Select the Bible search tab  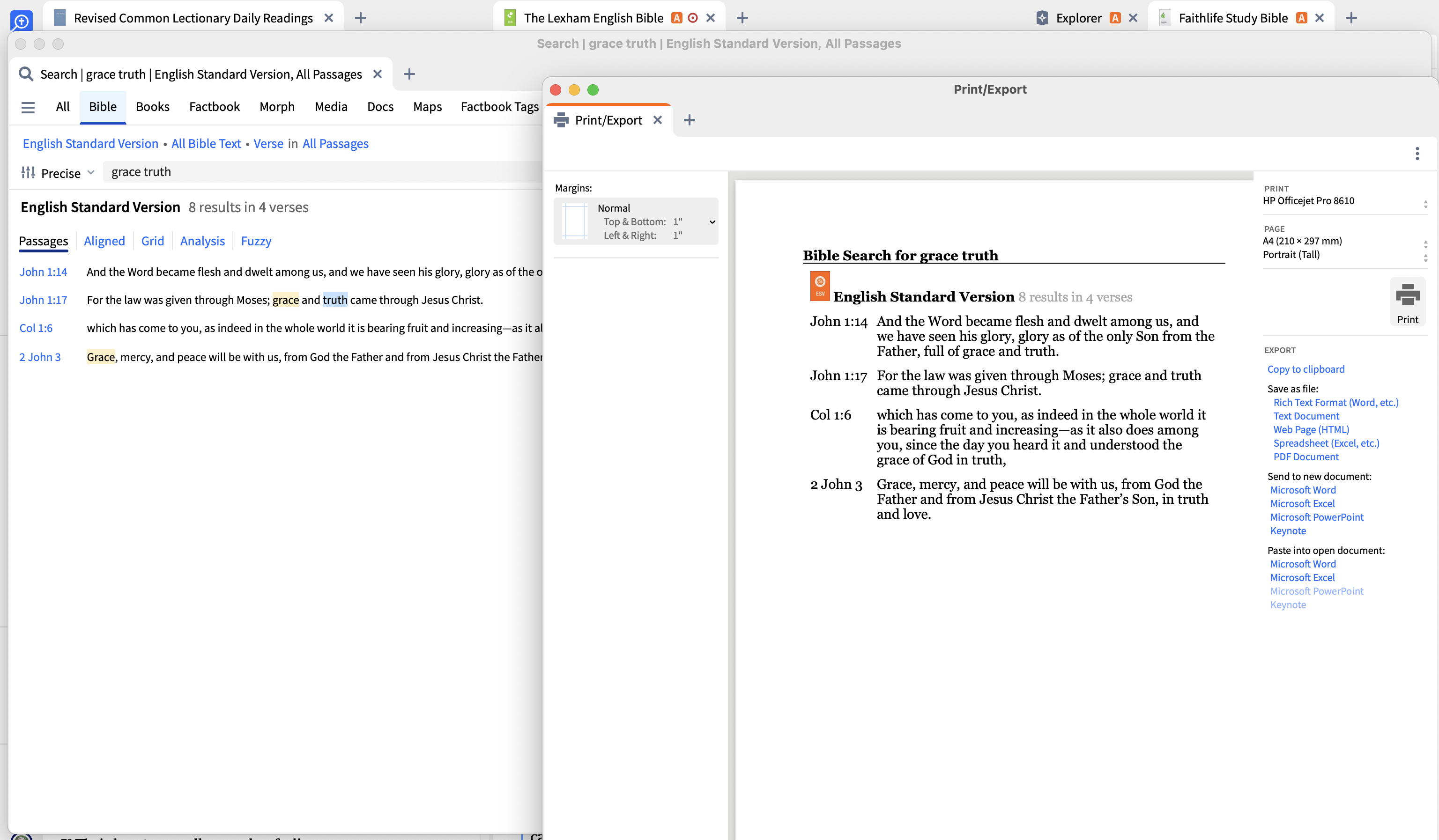coord(103,107)
